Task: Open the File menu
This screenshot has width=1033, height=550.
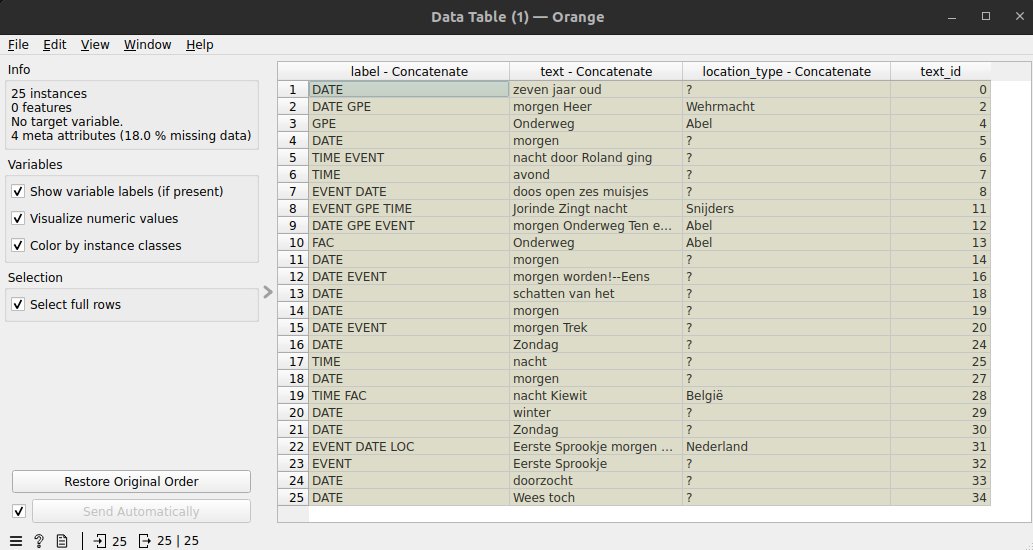Action: click(18, 45)
